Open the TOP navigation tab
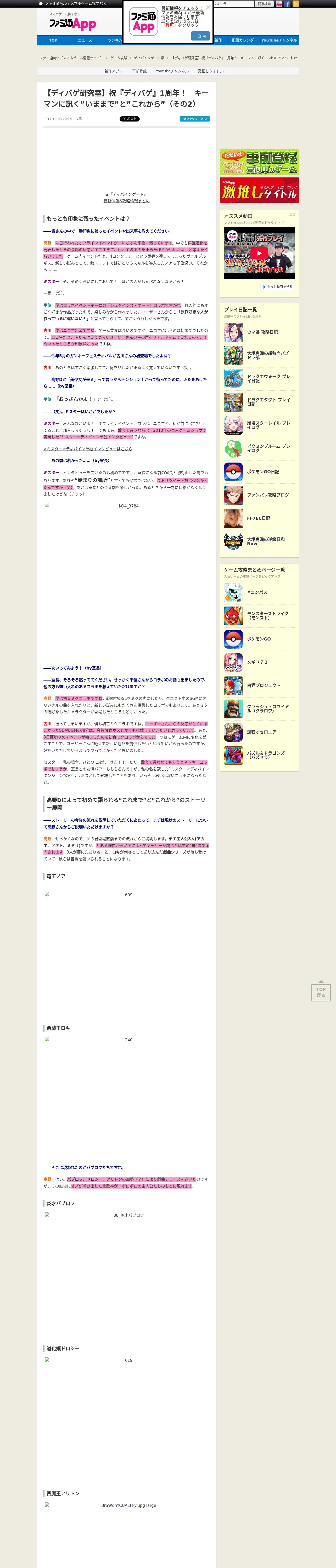 53,40
